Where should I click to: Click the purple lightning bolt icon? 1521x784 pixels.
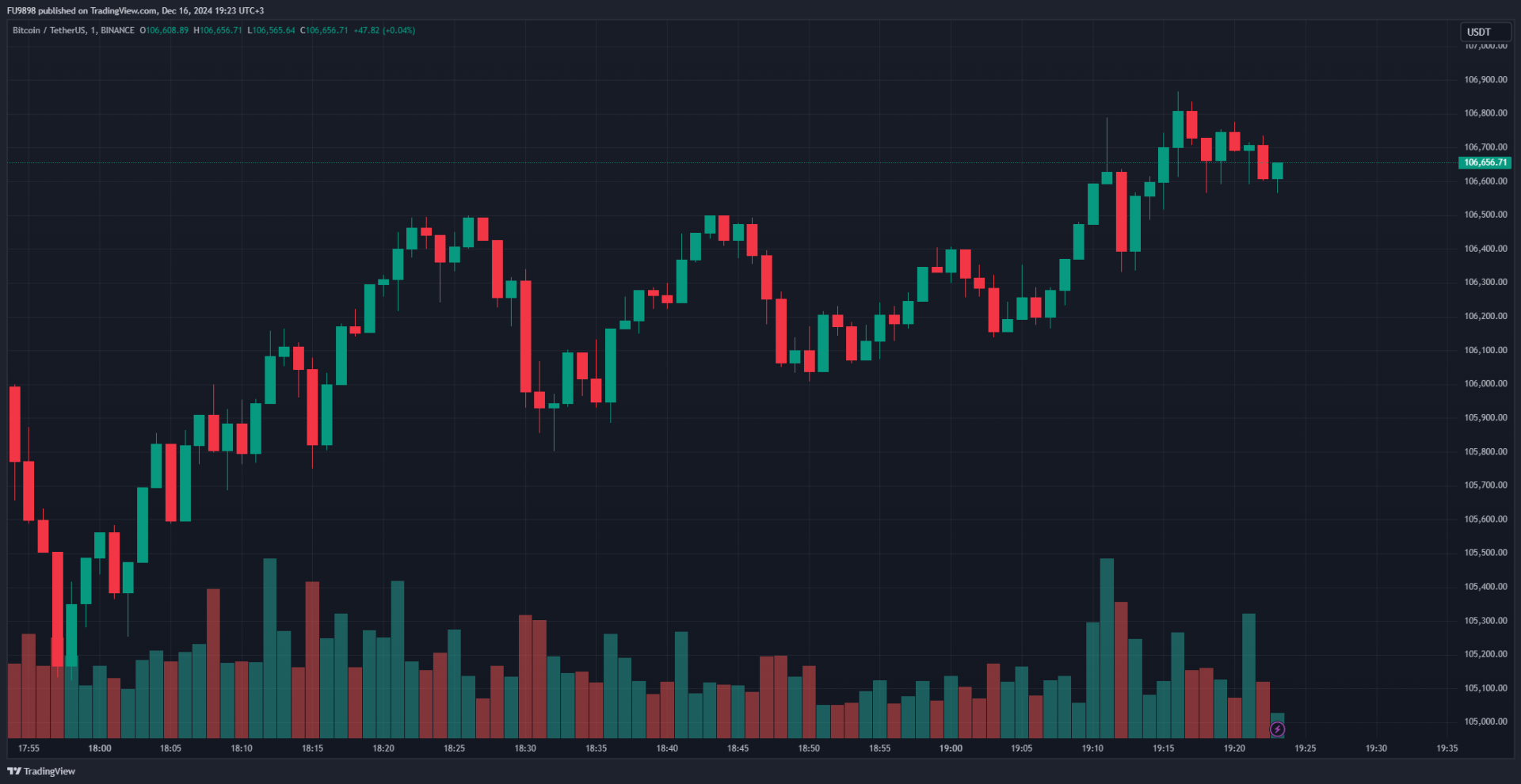click(x=1277, y=729)
